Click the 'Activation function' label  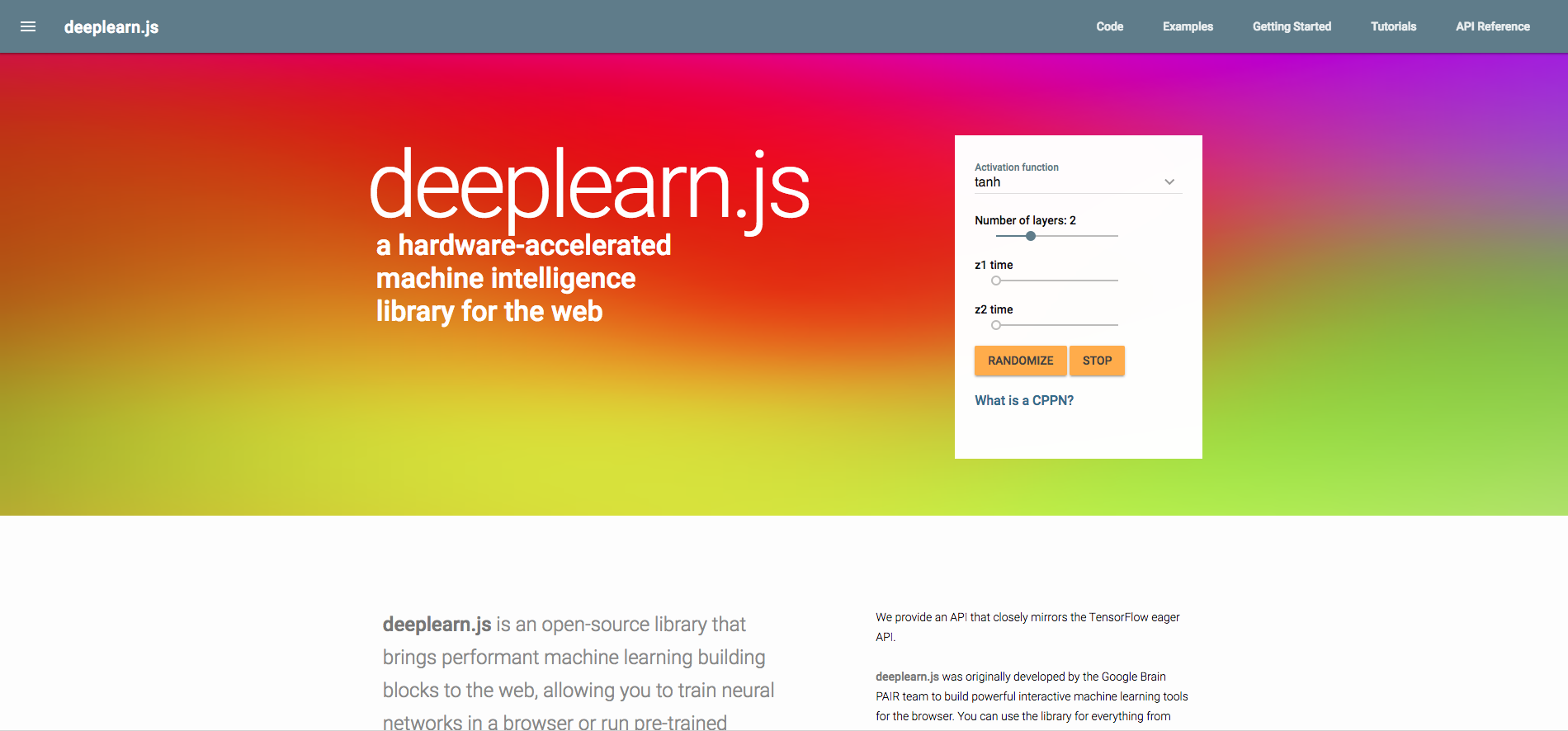tap(1017, 167)
